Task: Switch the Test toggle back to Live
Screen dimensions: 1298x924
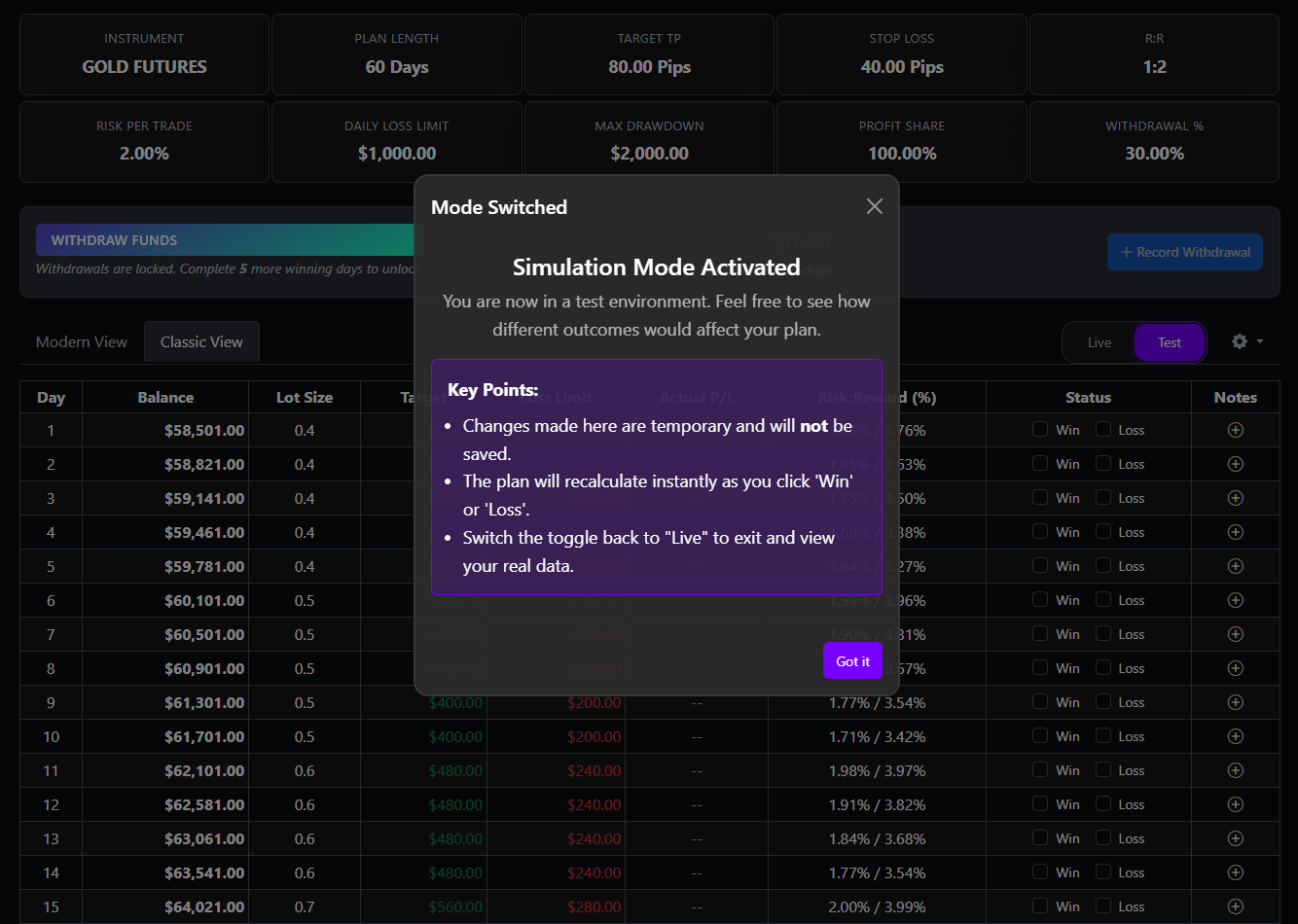Action: click(1099, 341)
